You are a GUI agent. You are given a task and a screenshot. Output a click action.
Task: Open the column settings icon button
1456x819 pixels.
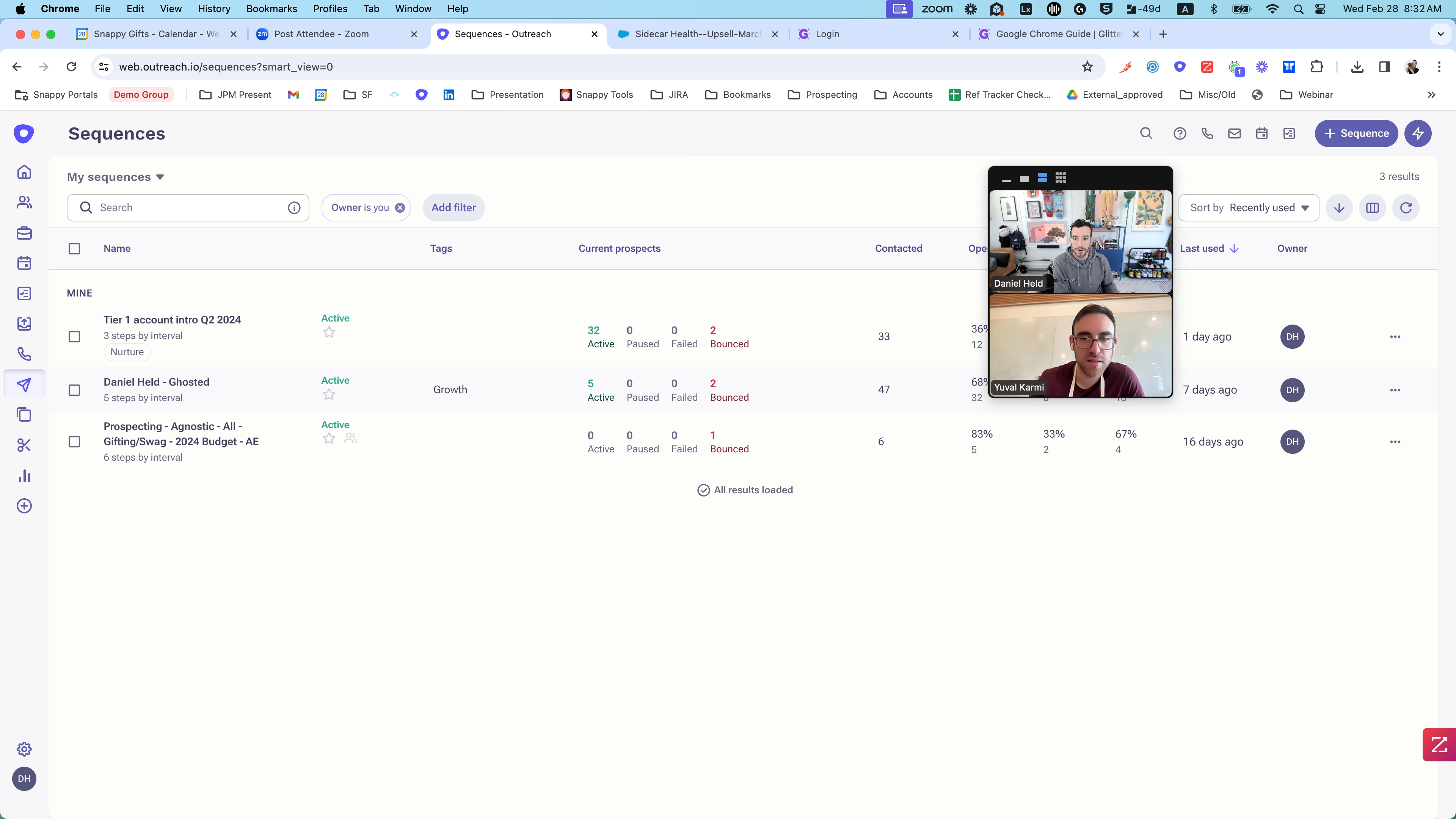coord(1372,207)
